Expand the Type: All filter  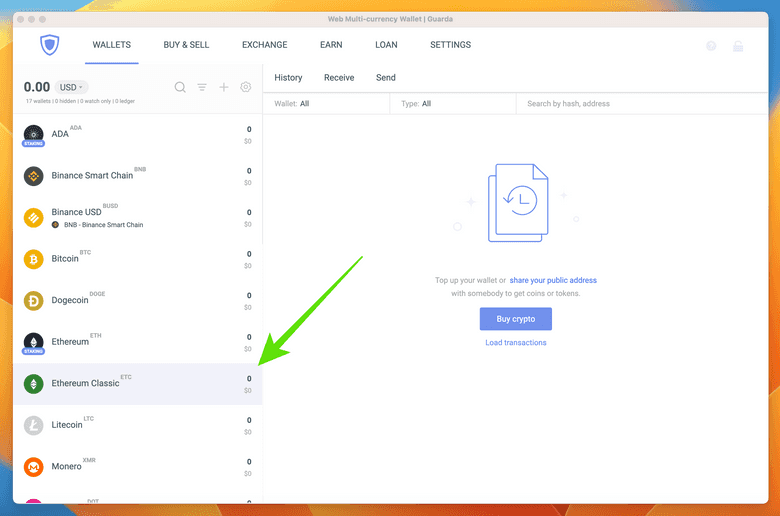[x=452, y=103]
